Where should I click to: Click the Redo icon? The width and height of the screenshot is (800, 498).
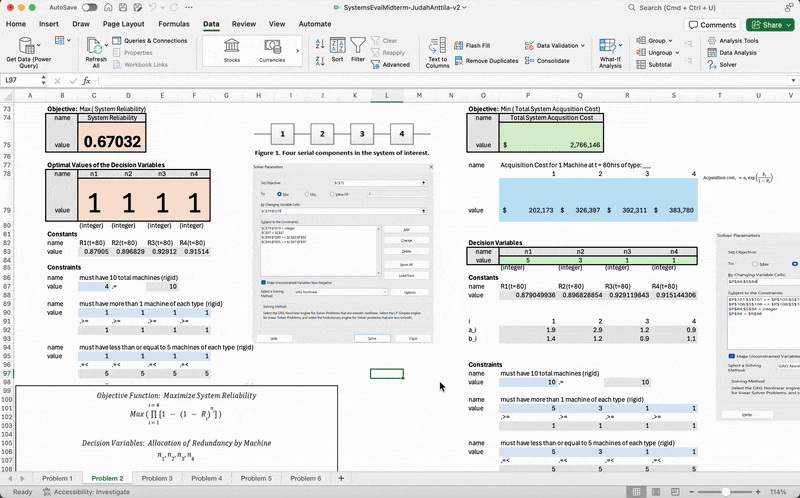[x=174, y=8]
